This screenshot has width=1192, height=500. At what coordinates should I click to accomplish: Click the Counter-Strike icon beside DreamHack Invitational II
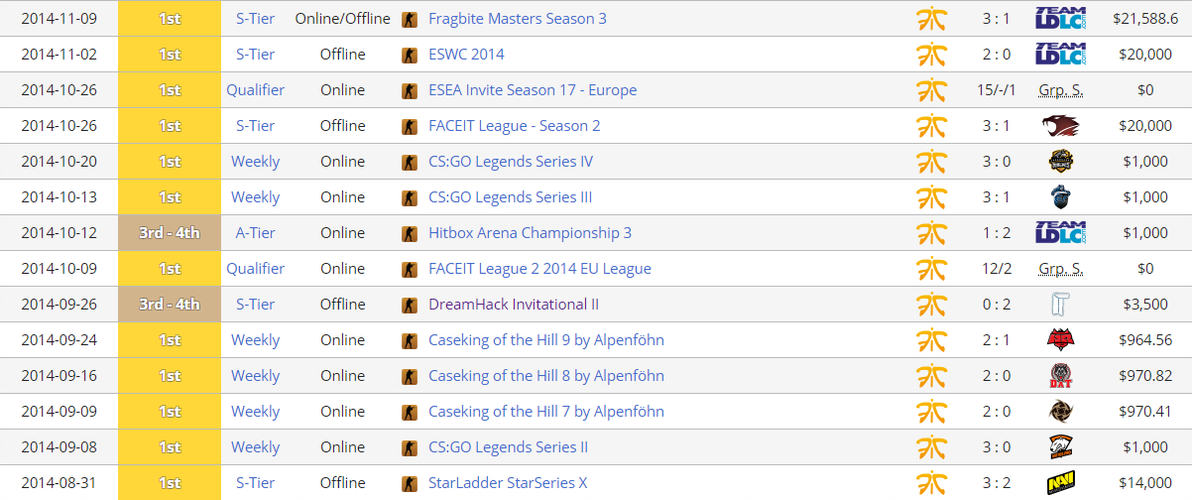point(409,304)
